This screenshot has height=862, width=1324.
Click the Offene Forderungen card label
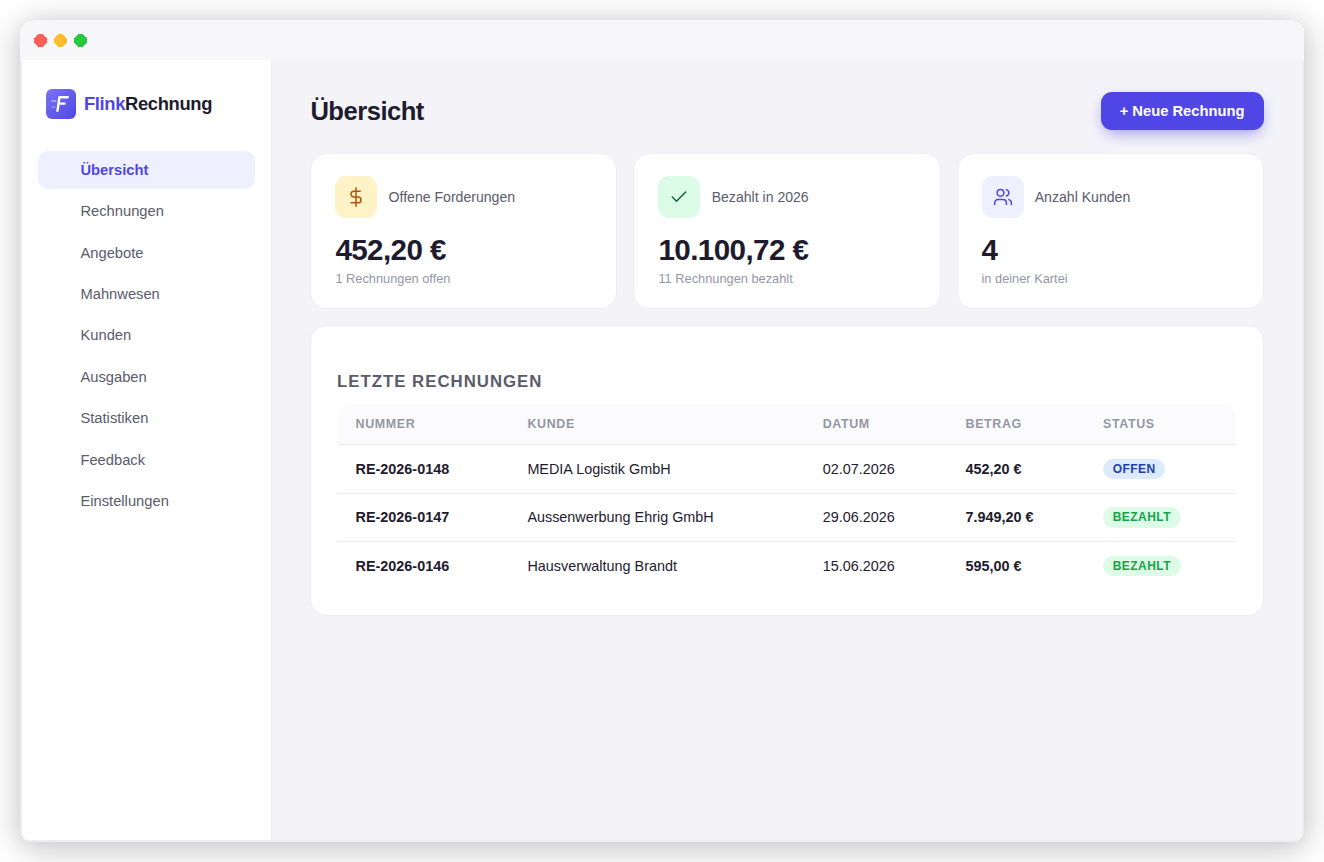tap(452, 197)
